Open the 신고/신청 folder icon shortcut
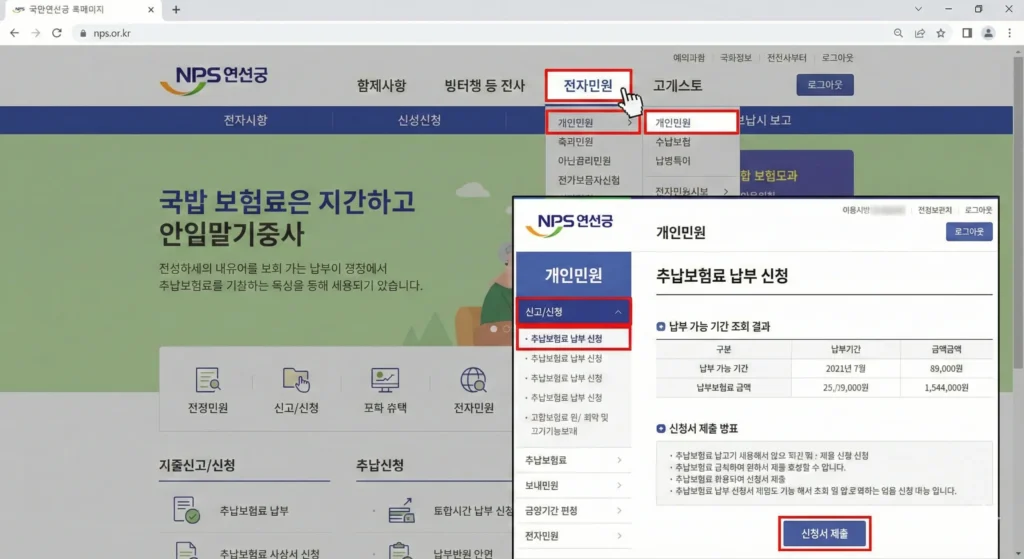 (296, 380)
